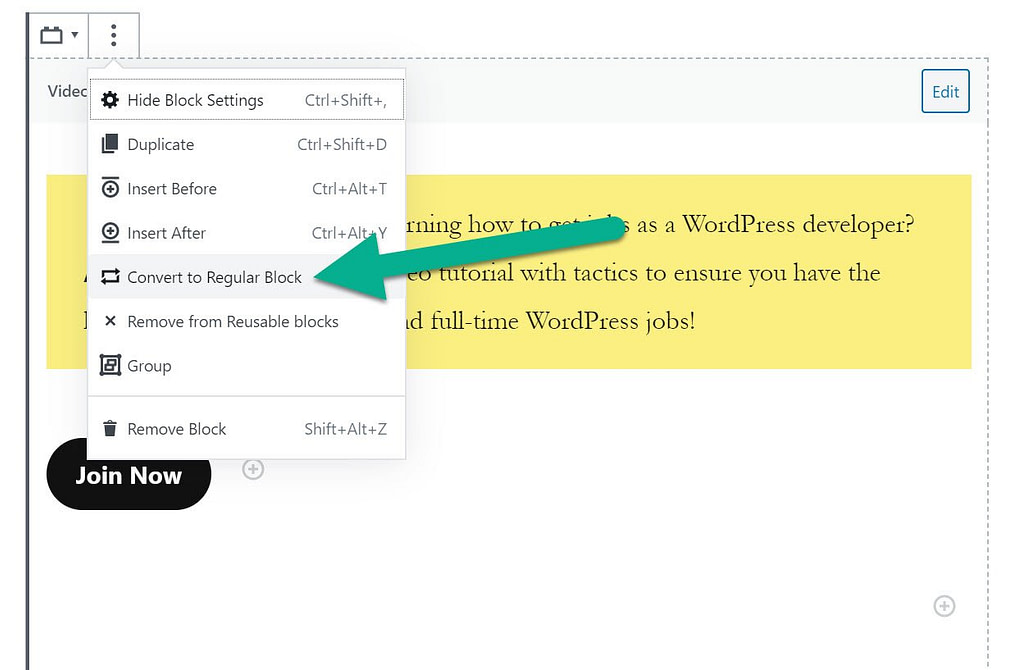Click the add block plus icon at bottom right

point(944,606)
